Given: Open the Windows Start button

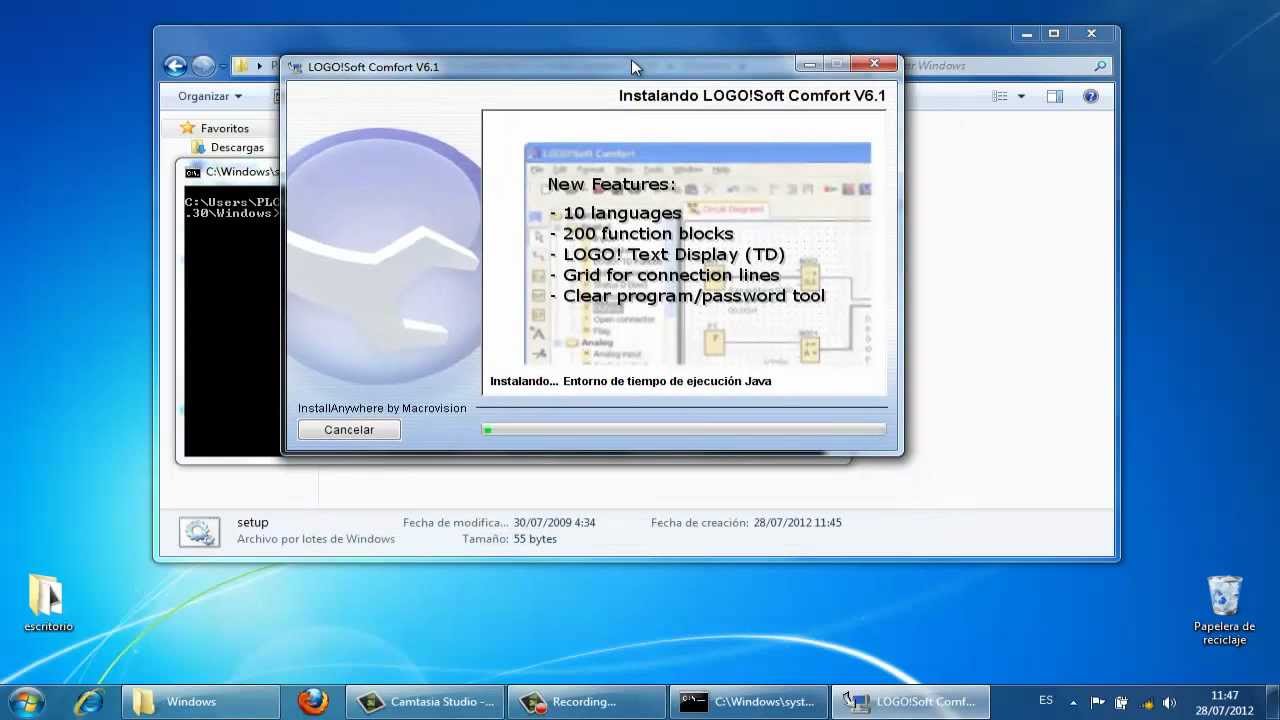Looking at the screenshot, I should click(x=27, y=701).
